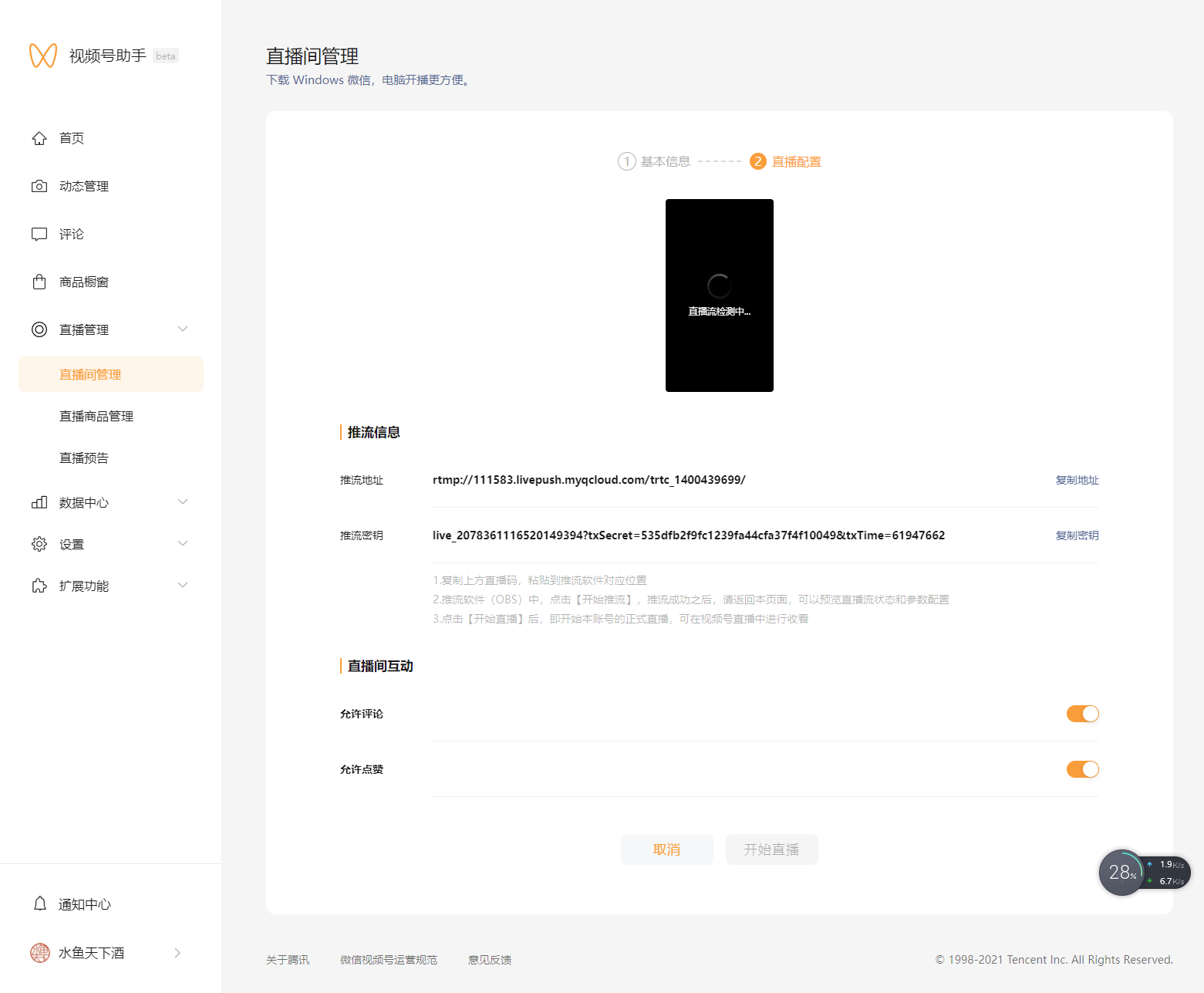Open the 关于腾讯 footer link
This screenshot has width=1204, height=993.
[x=288, y=960]
